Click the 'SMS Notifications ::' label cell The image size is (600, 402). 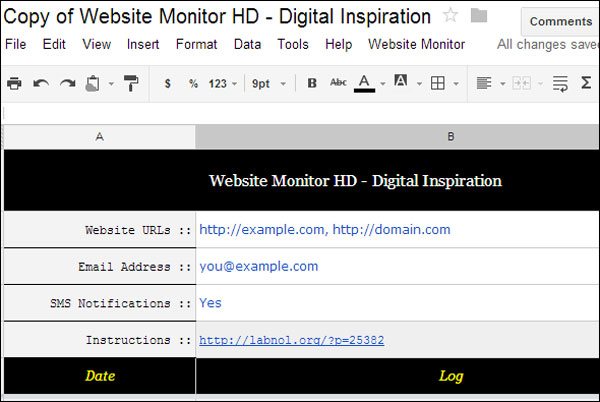[99, 303]
